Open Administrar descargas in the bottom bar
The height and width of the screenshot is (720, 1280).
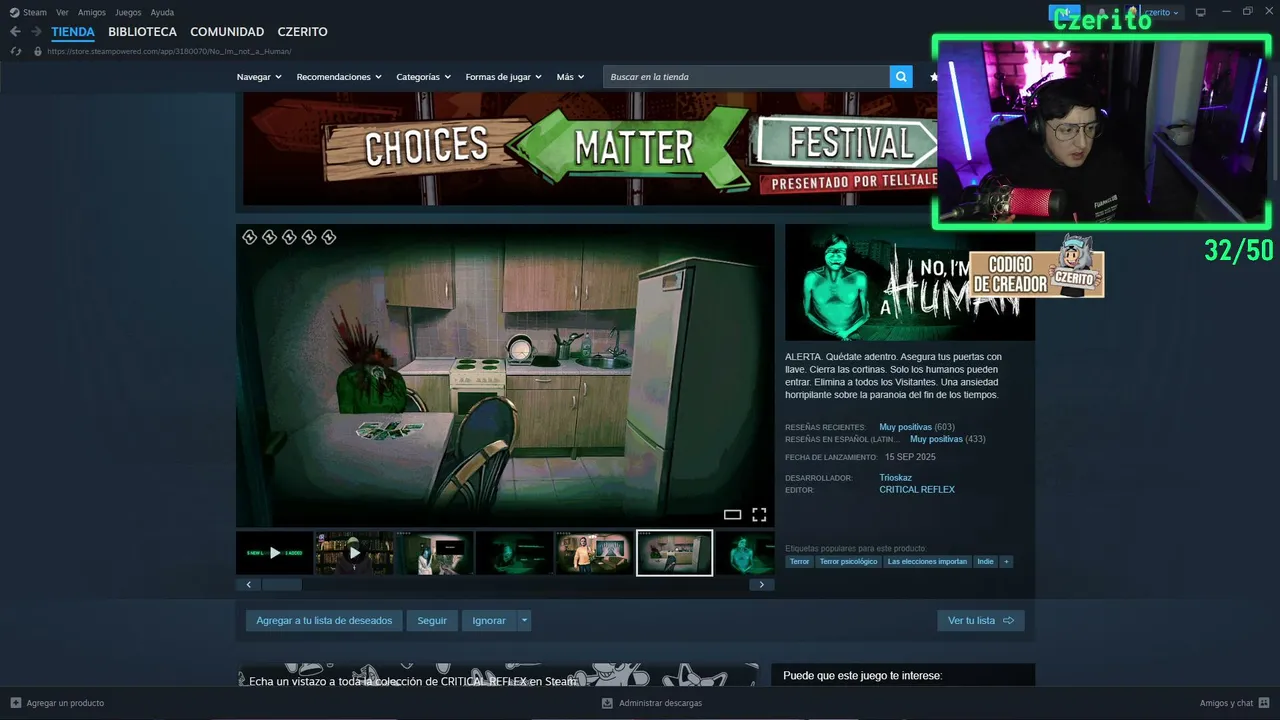(x=660, y=703)
